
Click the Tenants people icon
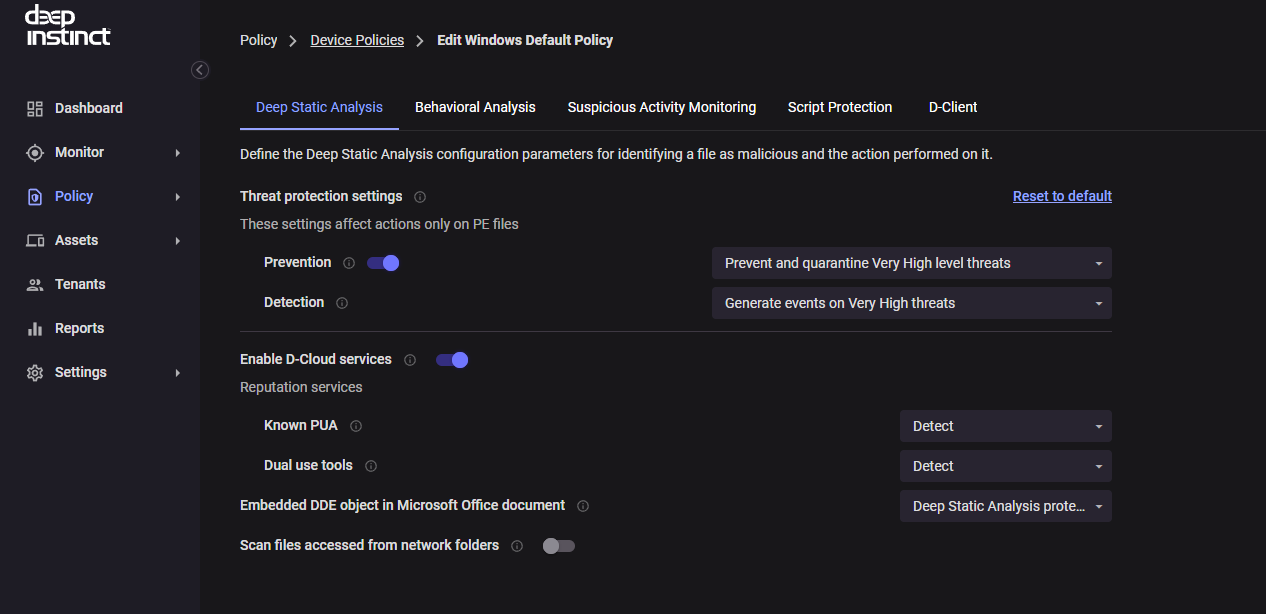coord(35,285)
